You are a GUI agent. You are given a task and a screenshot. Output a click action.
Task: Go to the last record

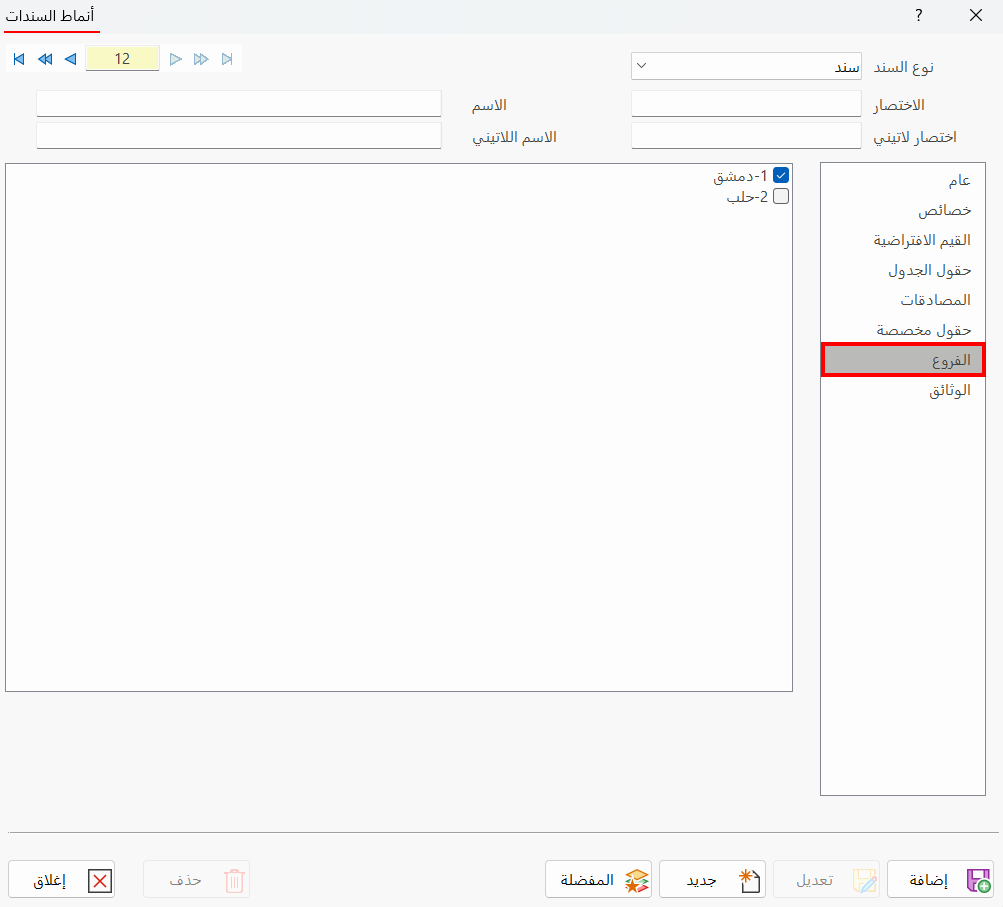coord(227,59)
